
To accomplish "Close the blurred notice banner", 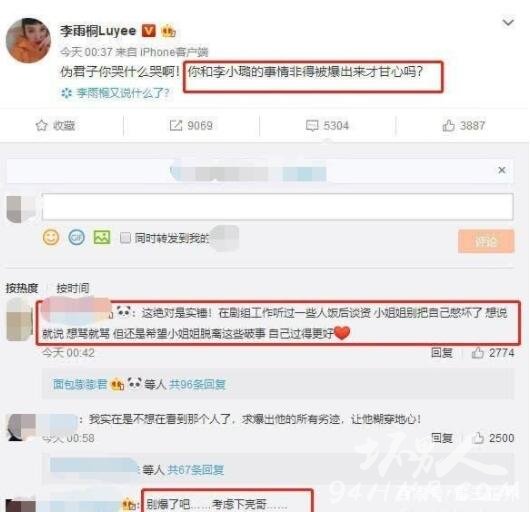I will [502, 170].
